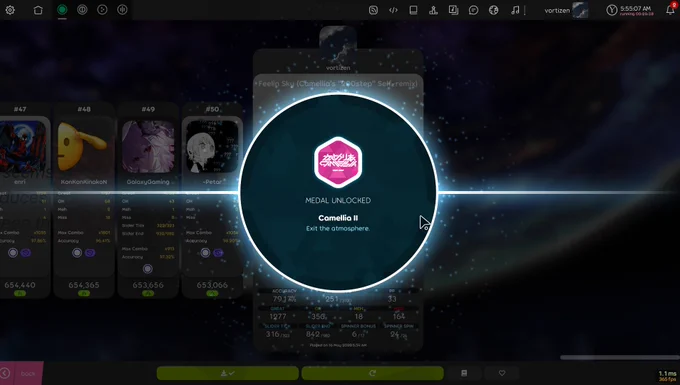The image size is (680, 385).
Task: Click the mod icon on GalaxyGaming's card
Action: point(148,269)
